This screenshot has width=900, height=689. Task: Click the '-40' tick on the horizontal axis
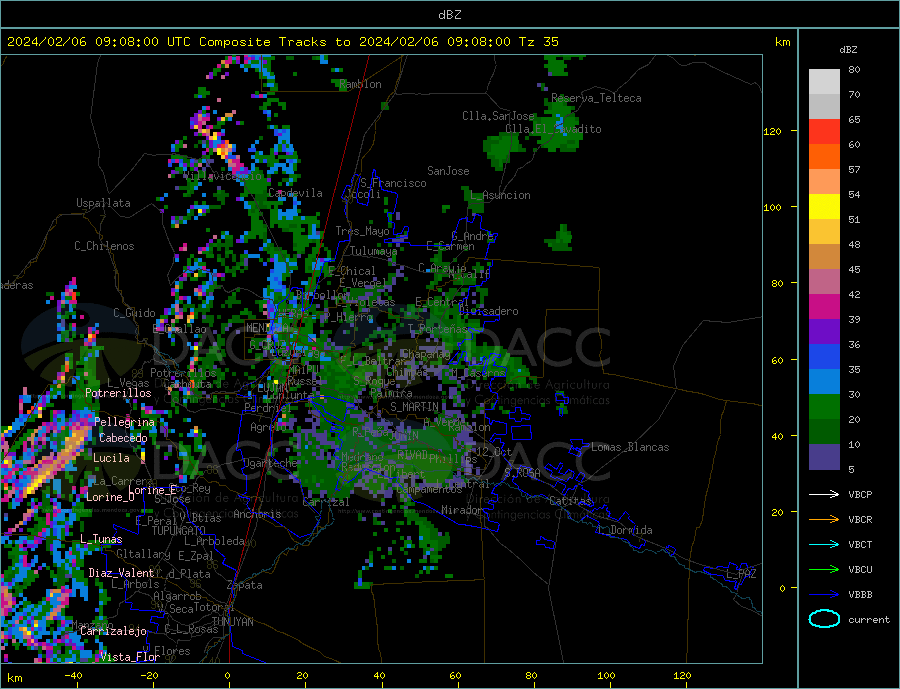[73, 676]
